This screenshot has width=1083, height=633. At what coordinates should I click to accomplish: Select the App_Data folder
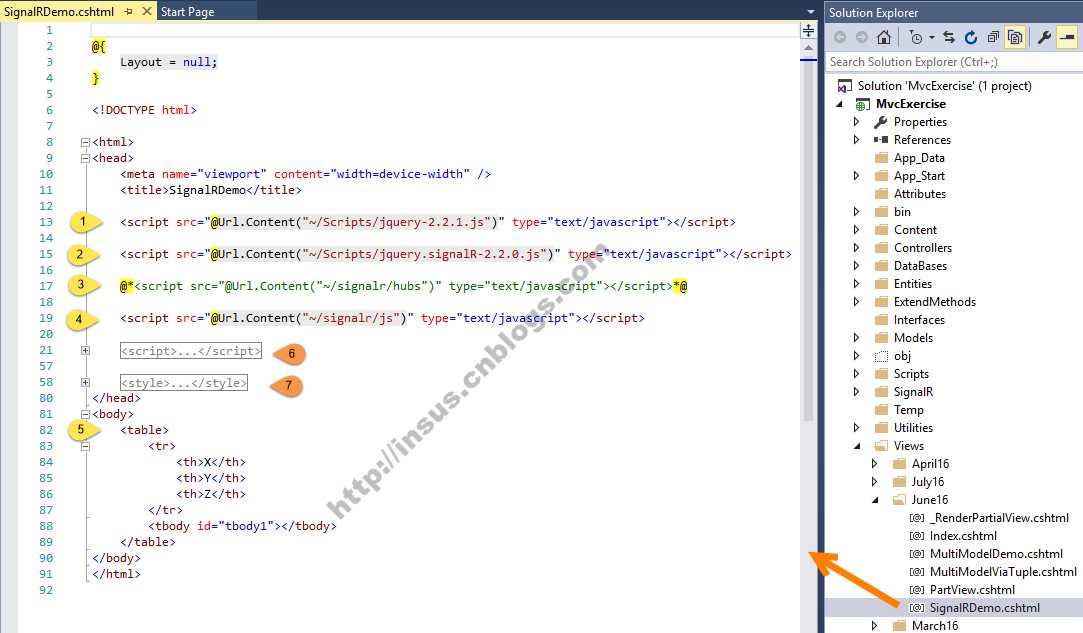(919, 158)
